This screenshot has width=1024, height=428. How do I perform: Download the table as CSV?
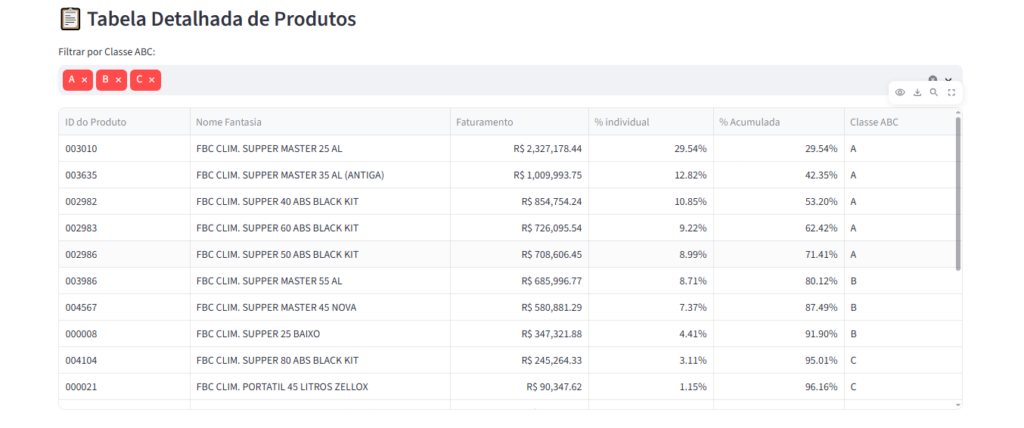[917, 93]
